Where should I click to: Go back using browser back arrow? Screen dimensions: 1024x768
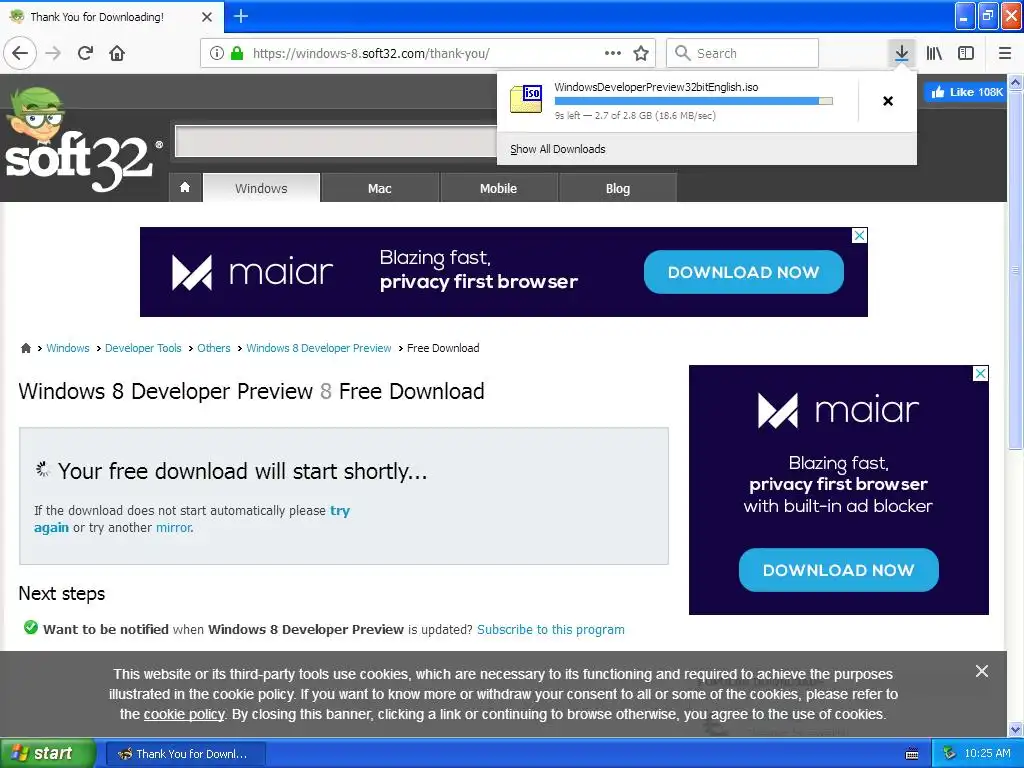coord(20,53)
